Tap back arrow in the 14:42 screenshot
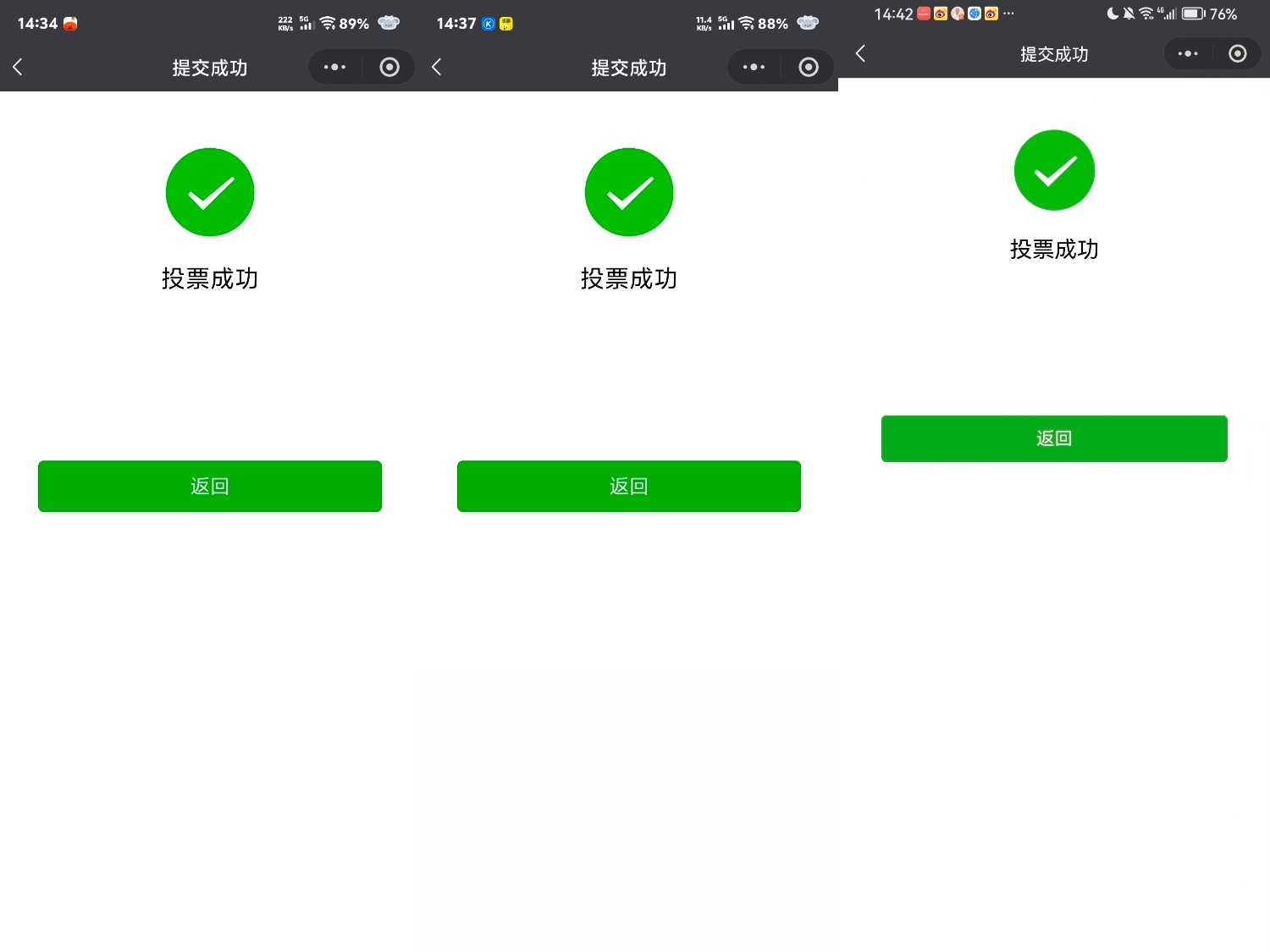1270x952 pixels. (860, 53)
